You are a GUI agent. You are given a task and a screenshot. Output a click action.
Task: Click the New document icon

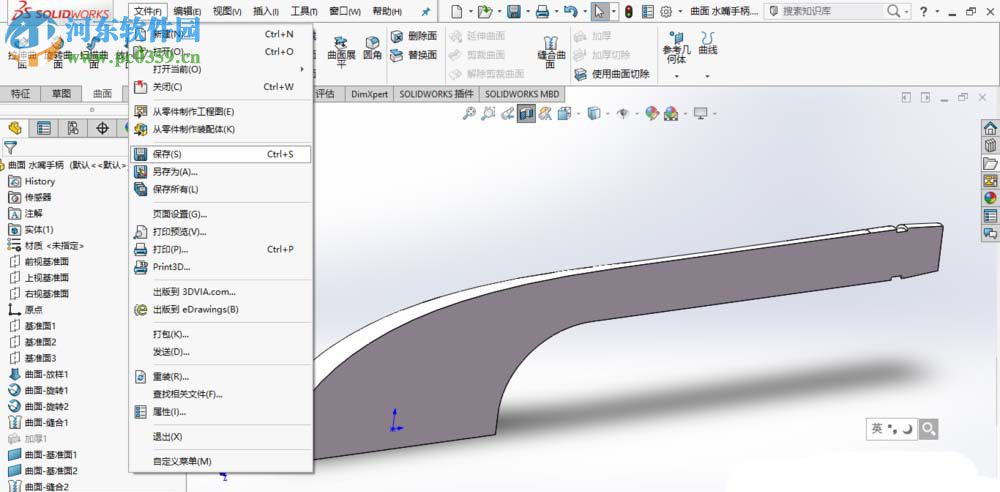point(456,11)
